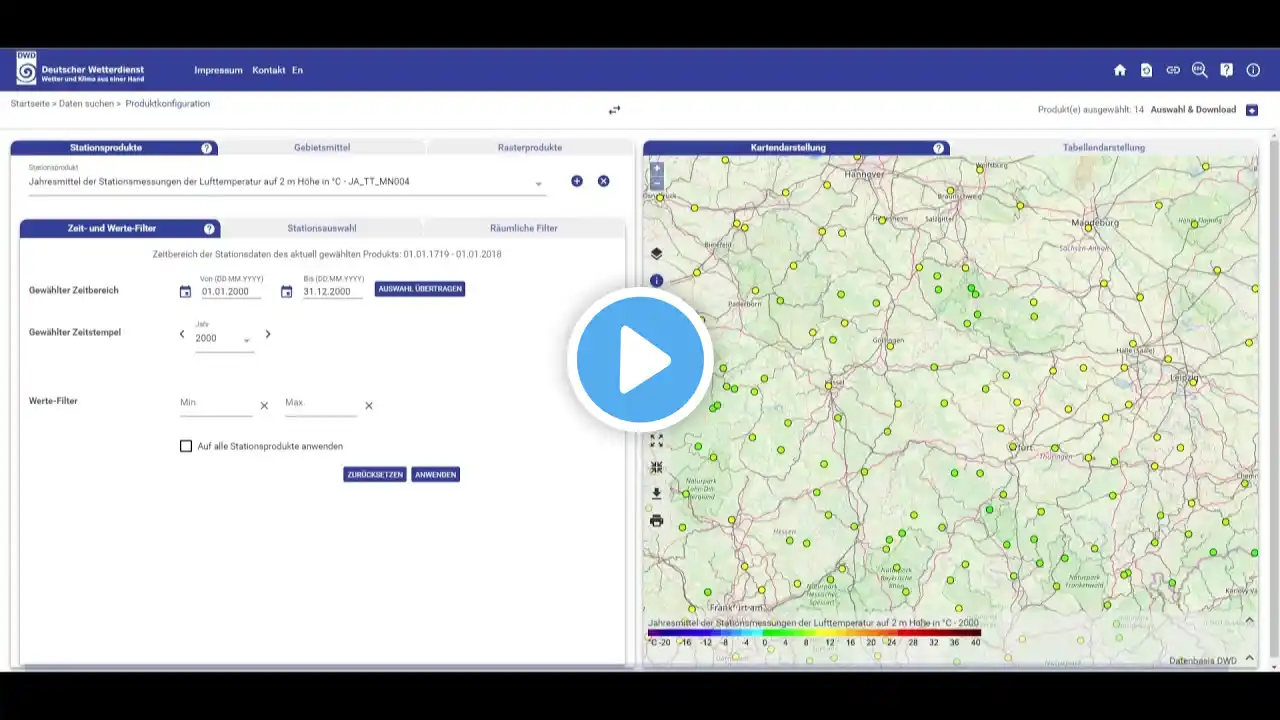Open the magnifier search icon in header
1280x720 pixels.
click(1200, 70)
